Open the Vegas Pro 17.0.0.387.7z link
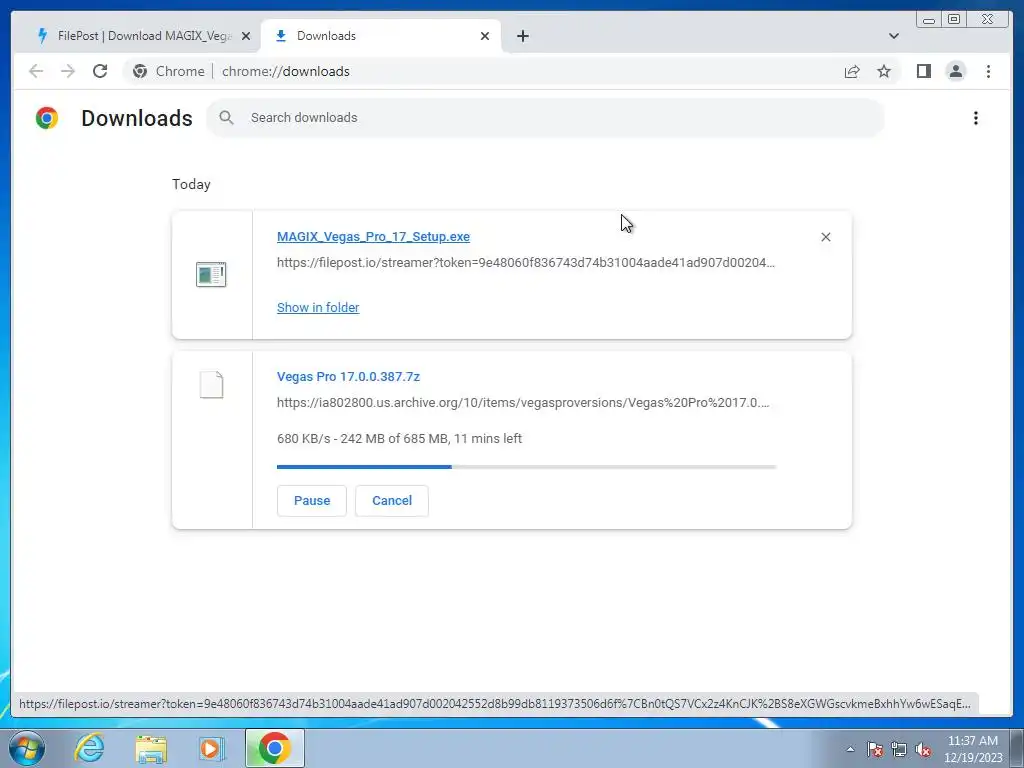Image resolution: width=1024 pixels, height=768 pixels. (x=348, y=377)
